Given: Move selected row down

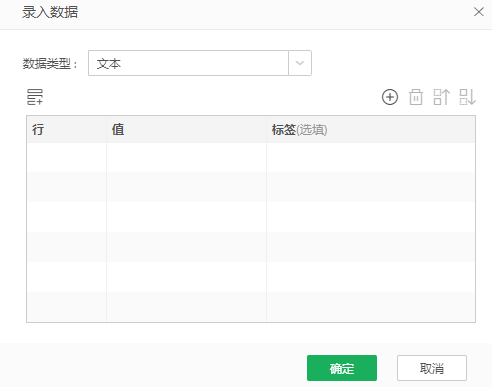Looking at the screenshot, I should pyautogui.click(x=468, y=97).
